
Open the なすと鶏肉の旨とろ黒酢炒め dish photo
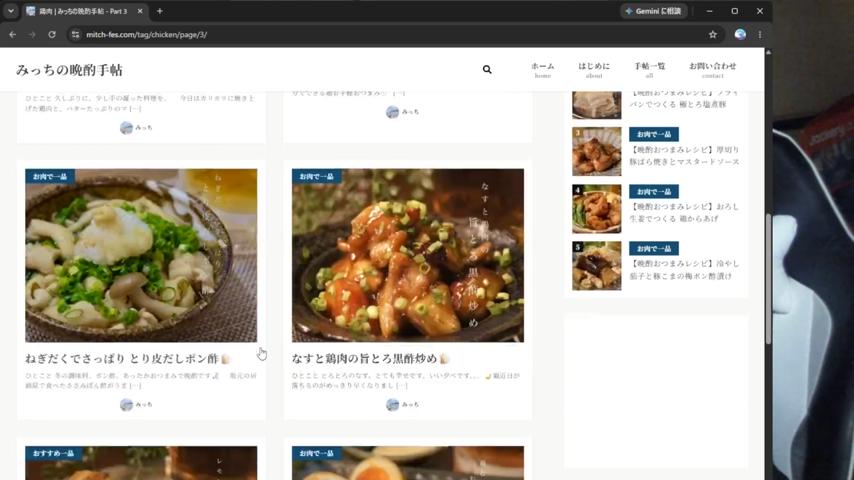click(408, 255)
